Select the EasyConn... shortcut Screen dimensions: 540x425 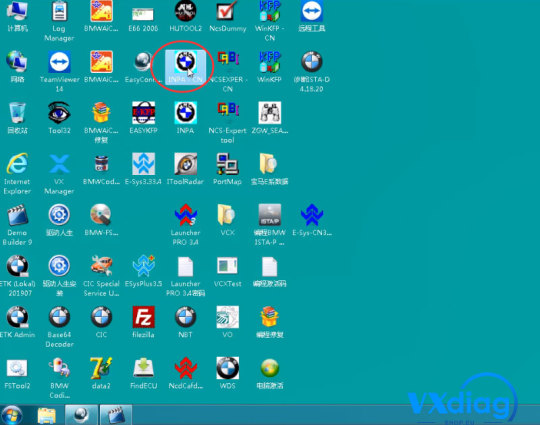143,67
